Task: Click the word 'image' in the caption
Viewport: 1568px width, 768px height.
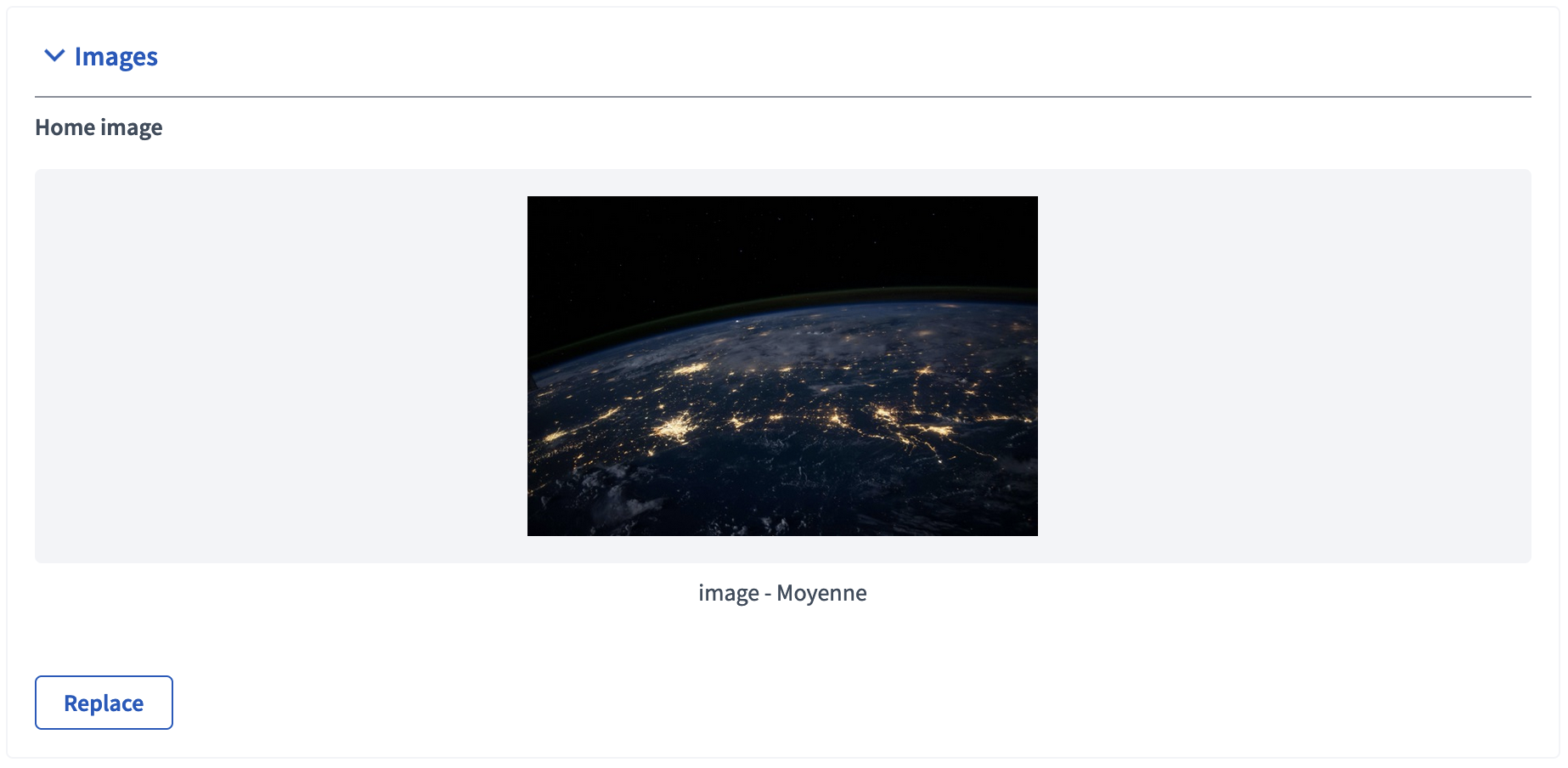Action: (728, 593)
